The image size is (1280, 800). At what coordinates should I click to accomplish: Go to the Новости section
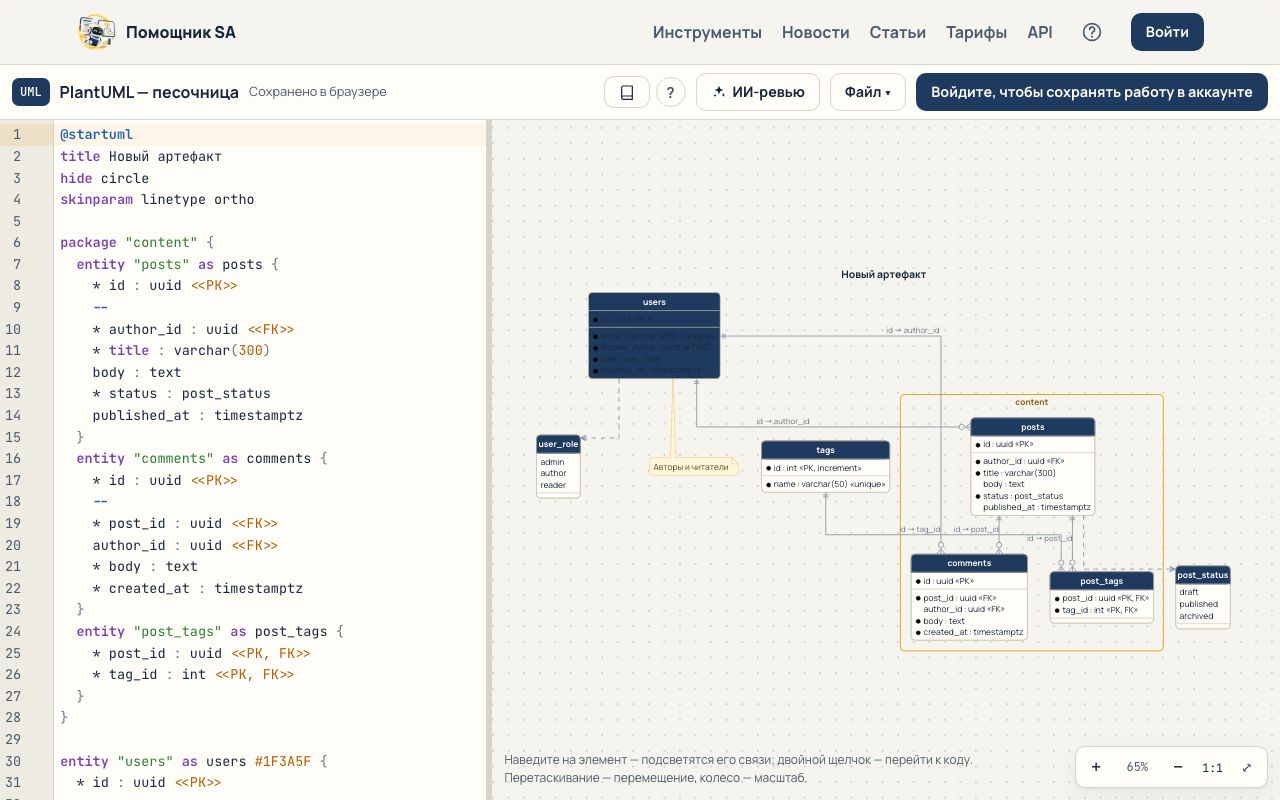pos(816,32)
